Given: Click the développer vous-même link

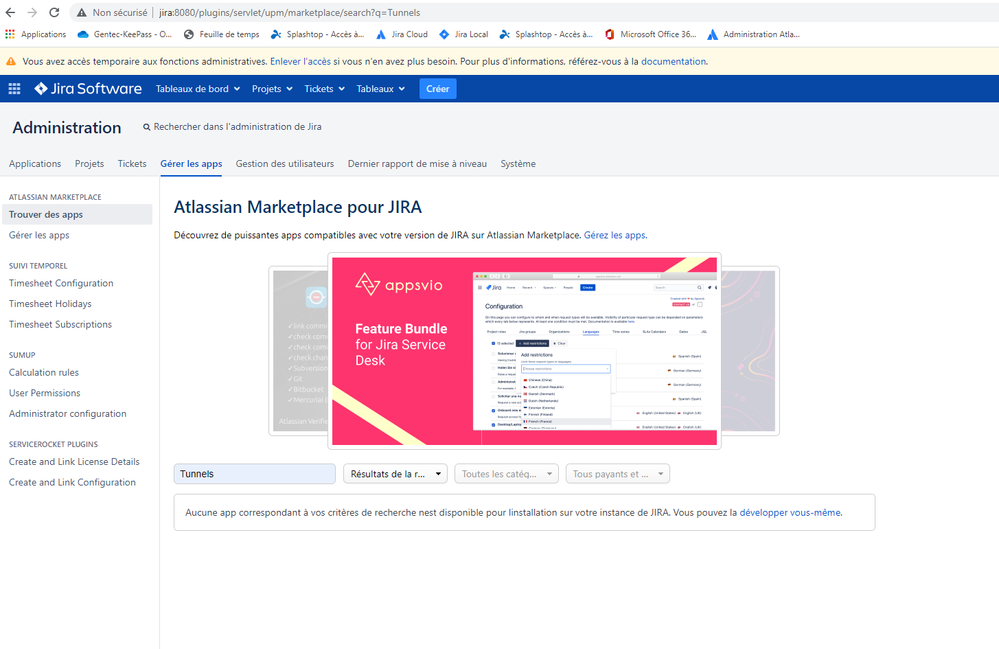Looking at the screenshot, I should click(x=790, y=512).
